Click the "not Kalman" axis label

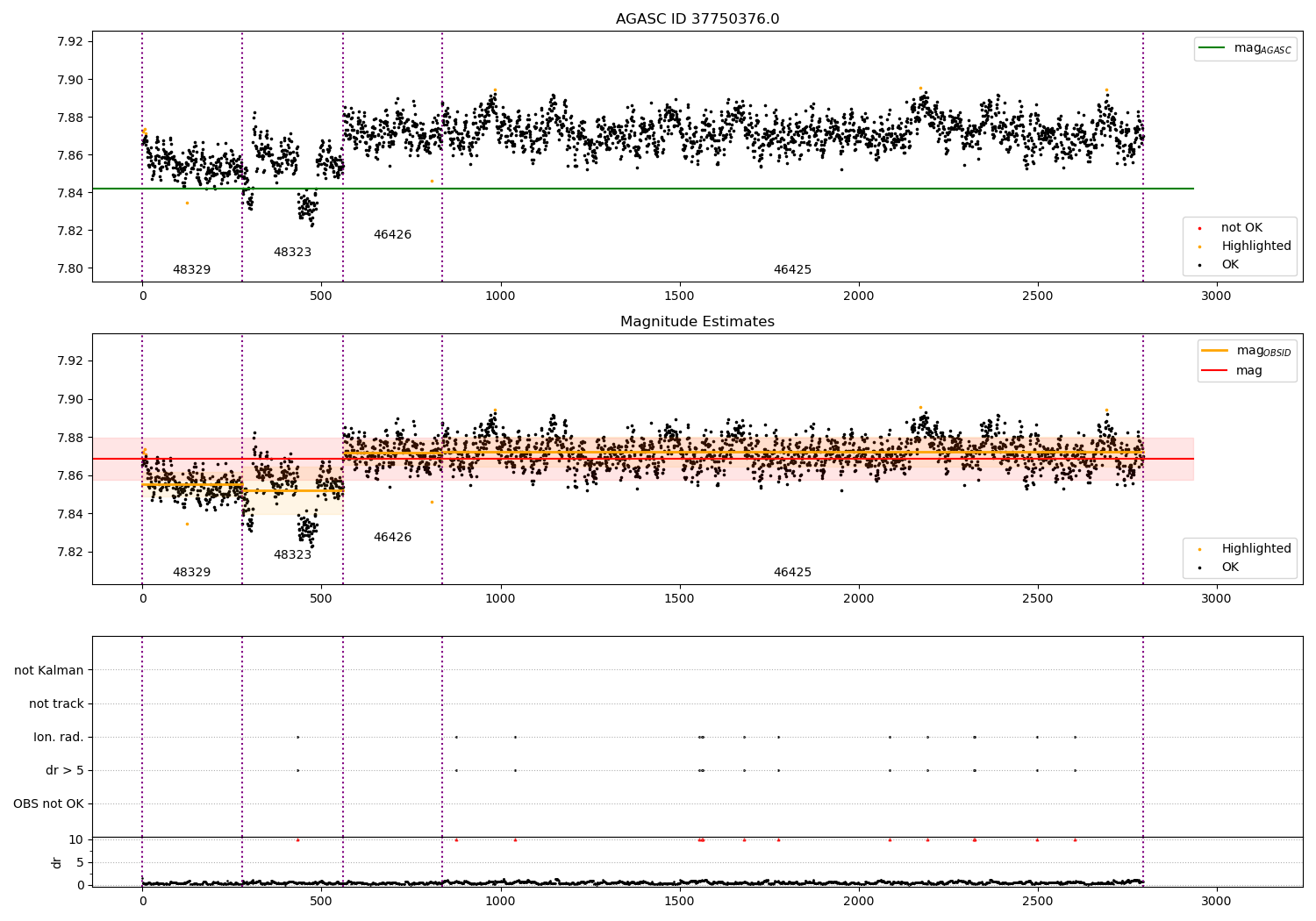(x=49, y=671)
